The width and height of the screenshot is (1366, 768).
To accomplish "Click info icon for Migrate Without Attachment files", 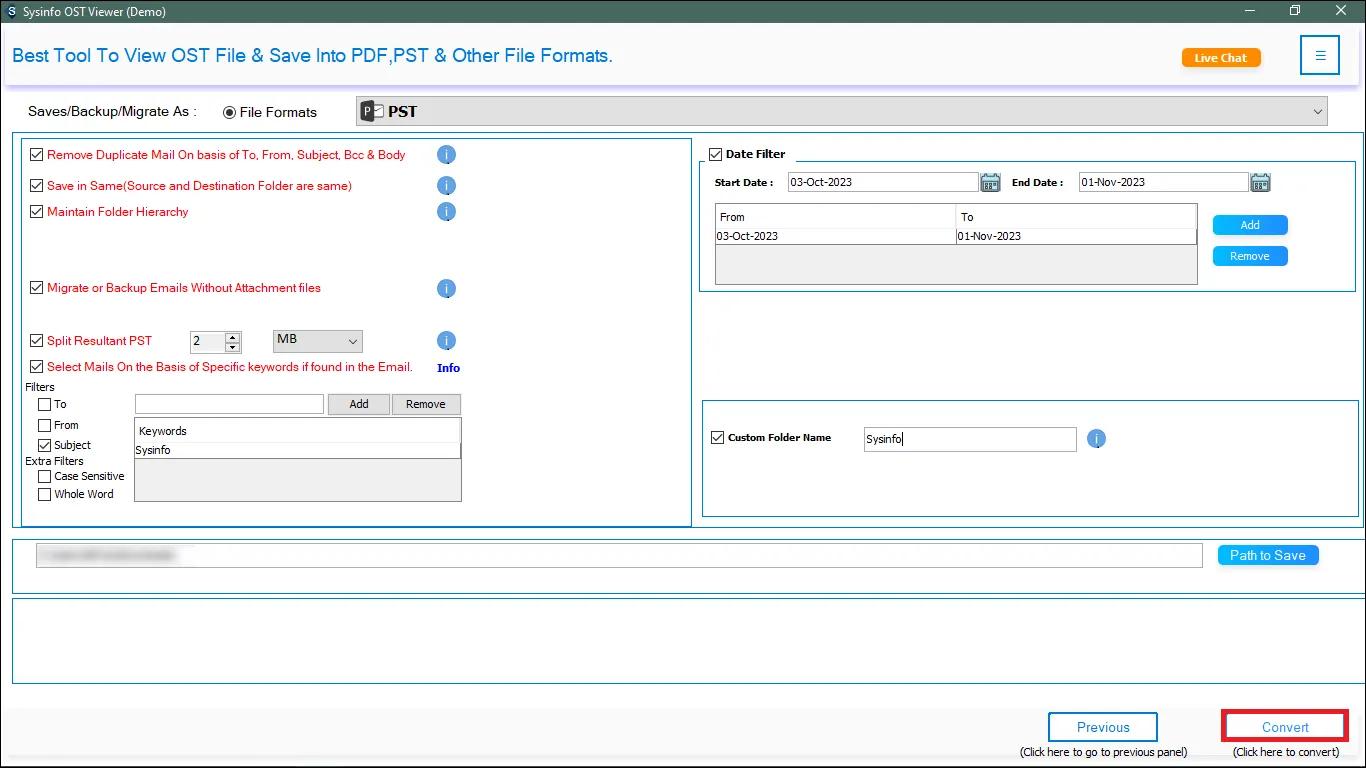I will pyautogui.click(x=447, y=289).
